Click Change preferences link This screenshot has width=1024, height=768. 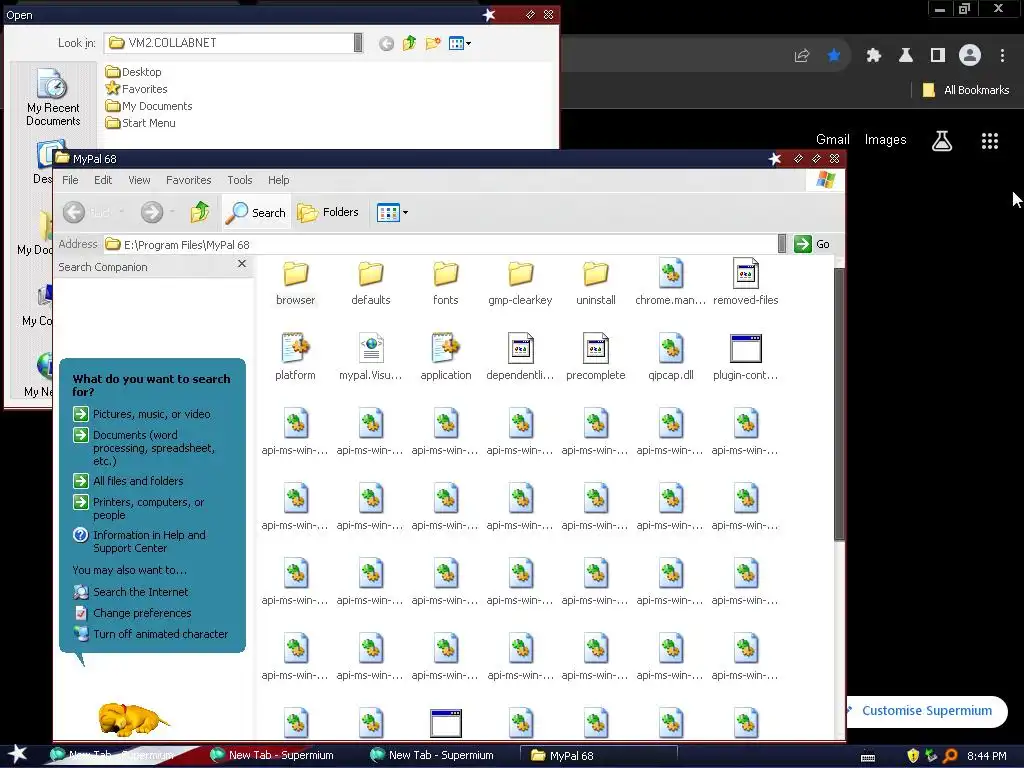pos(133,613)
